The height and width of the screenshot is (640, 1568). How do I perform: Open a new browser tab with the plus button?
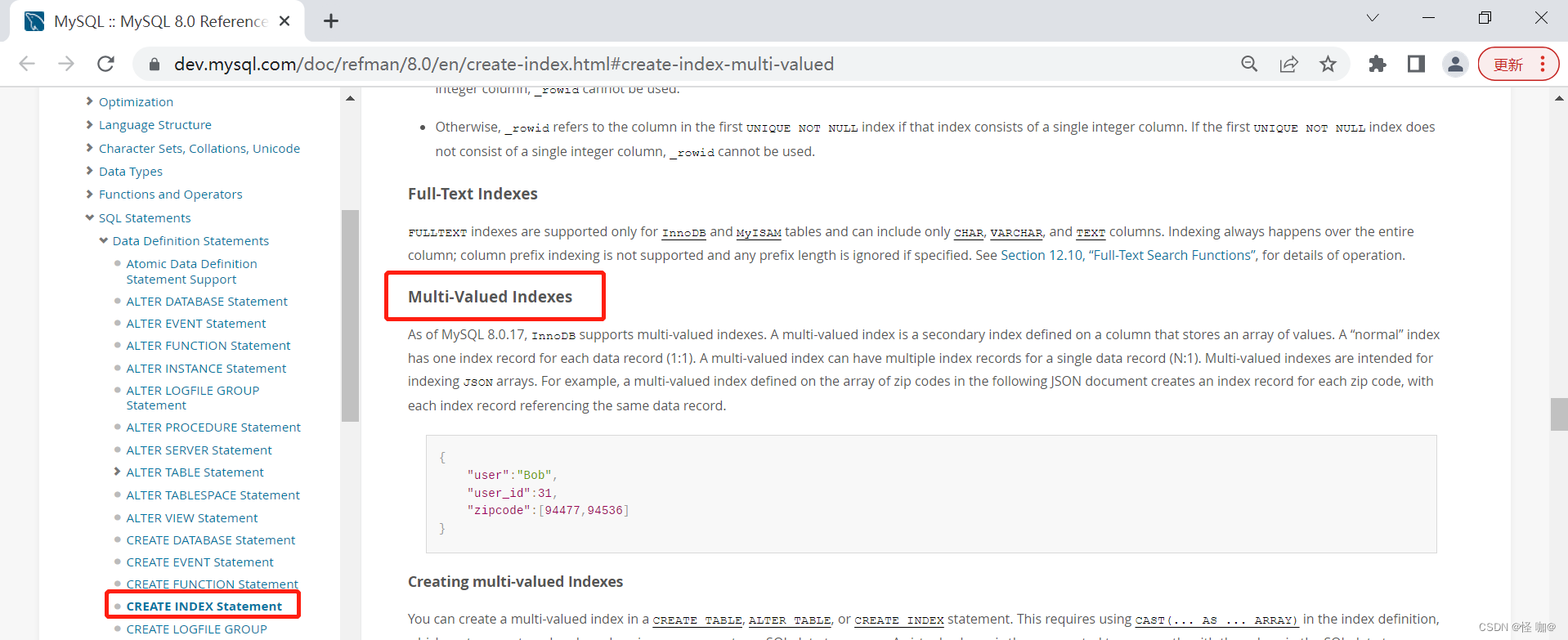click(x=330, y=21)
